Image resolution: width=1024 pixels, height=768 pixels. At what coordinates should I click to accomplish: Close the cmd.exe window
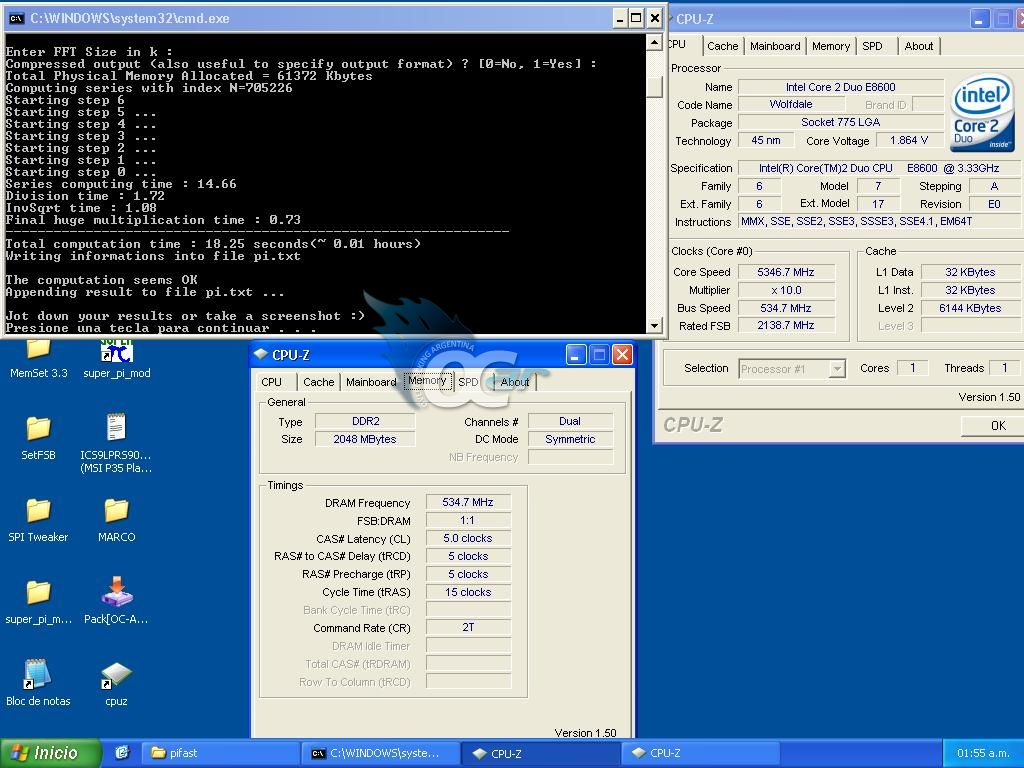pos(654,18)
